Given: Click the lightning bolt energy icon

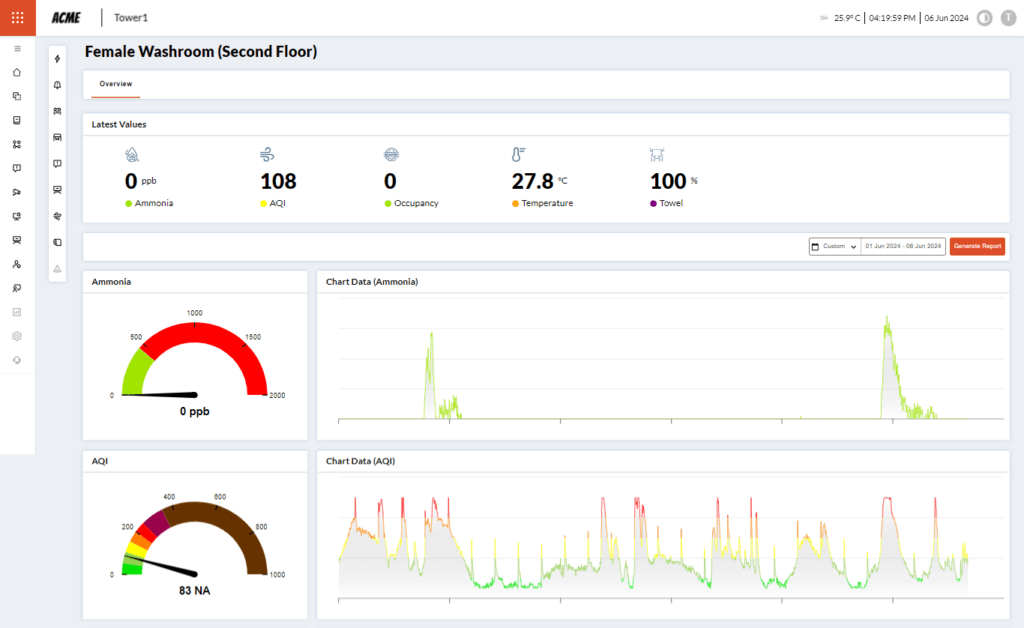Looking at the screenshot, I should click(57, 59).
